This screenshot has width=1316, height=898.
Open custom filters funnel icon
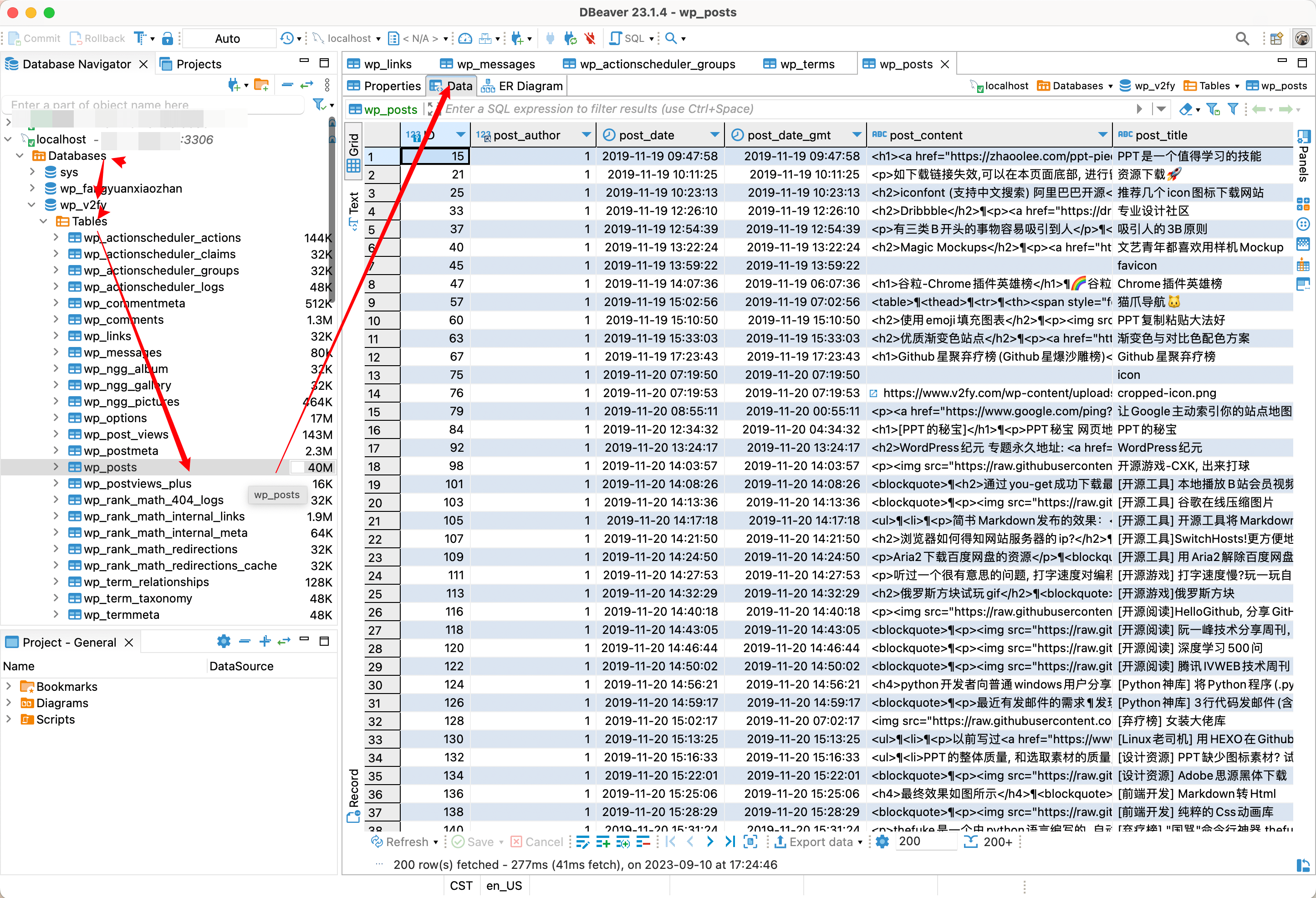[1233, 109]
